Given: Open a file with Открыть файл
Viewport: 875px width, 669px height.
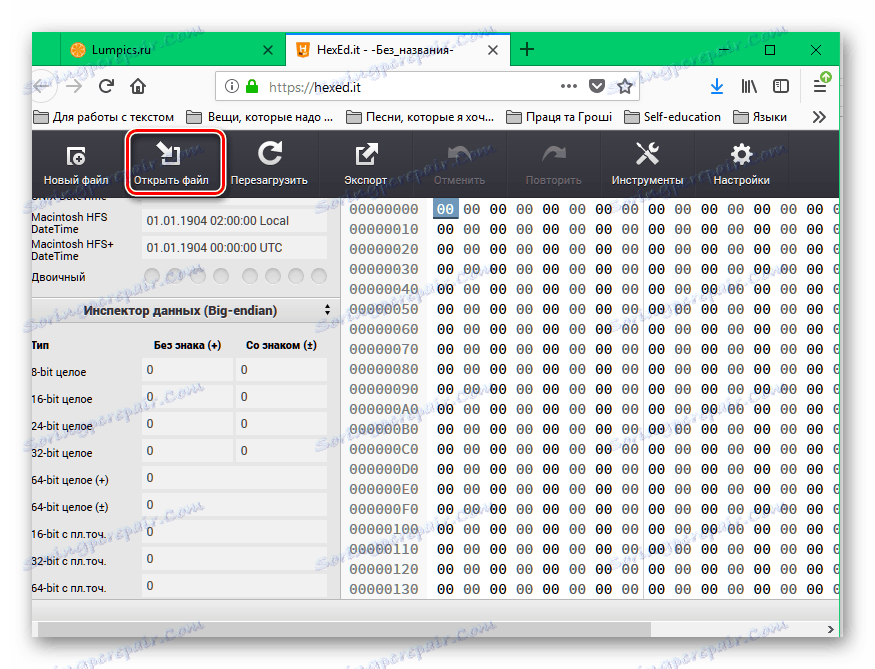Looking at the screenshot, I should [171, 163].
